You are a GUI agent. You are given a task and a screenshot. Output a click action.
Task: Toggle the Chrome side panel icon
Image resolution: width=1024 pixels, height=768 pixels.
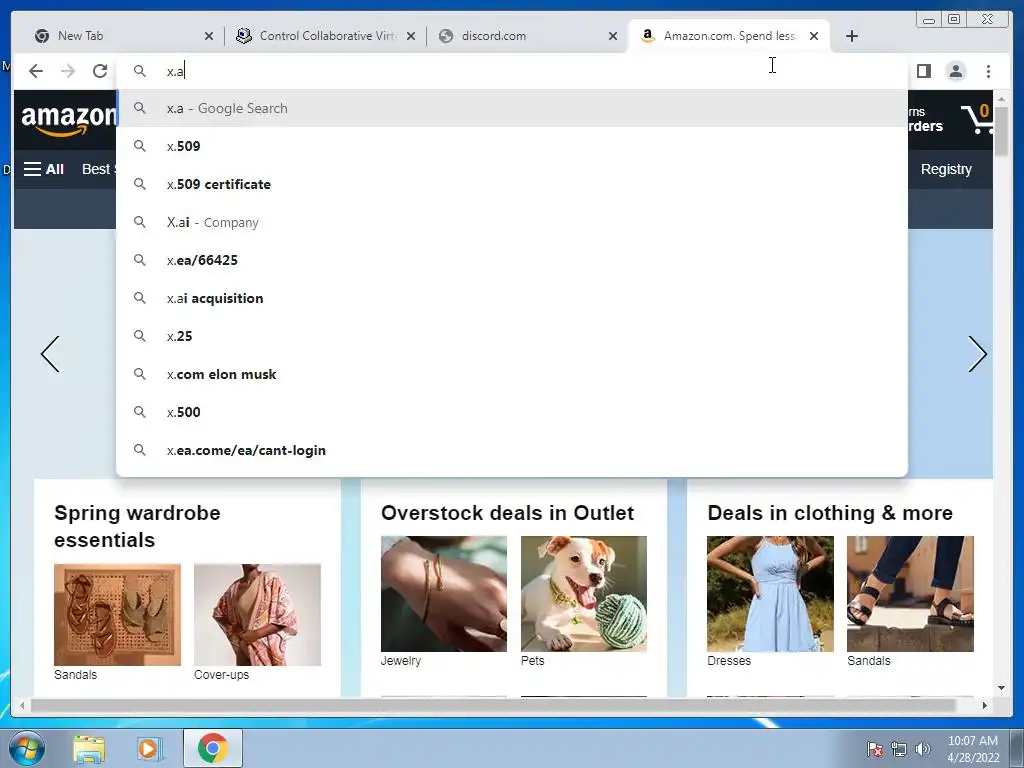[x=923, y=71]
